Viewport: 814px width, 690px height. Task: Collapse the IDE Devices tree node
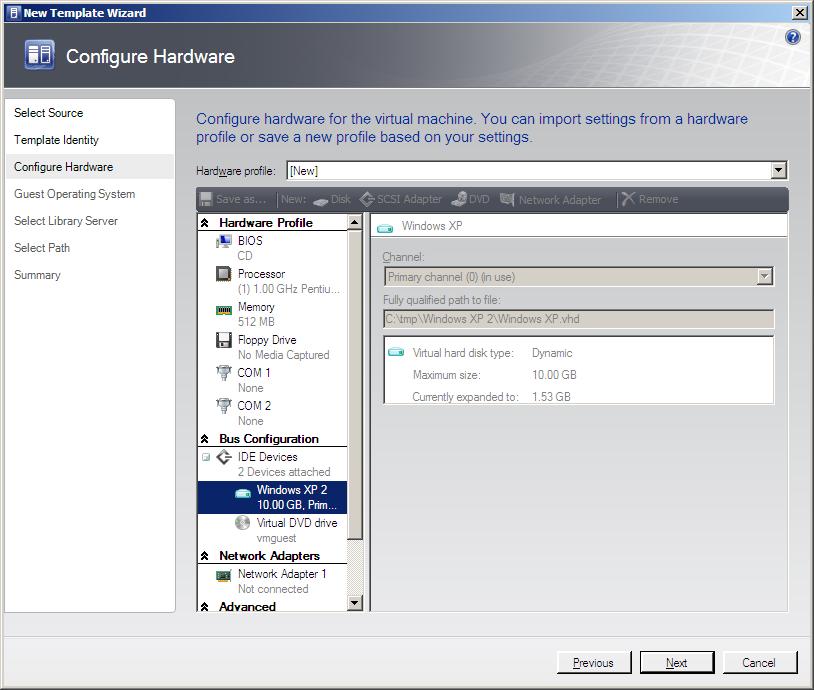[x=206, y=457]
